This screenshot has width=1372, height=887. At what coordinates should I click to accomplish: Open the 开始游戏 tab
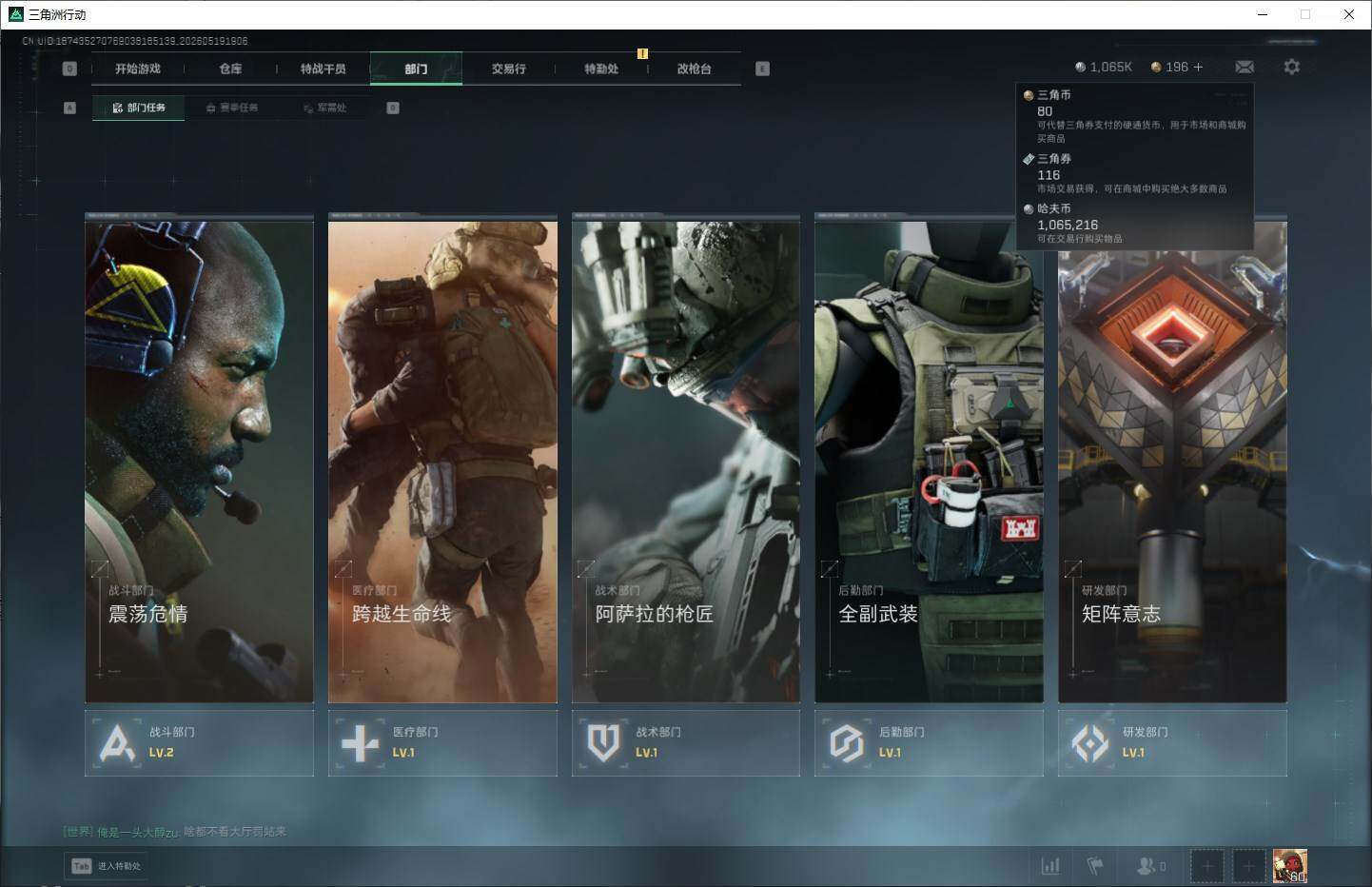[x=138, y=69]
